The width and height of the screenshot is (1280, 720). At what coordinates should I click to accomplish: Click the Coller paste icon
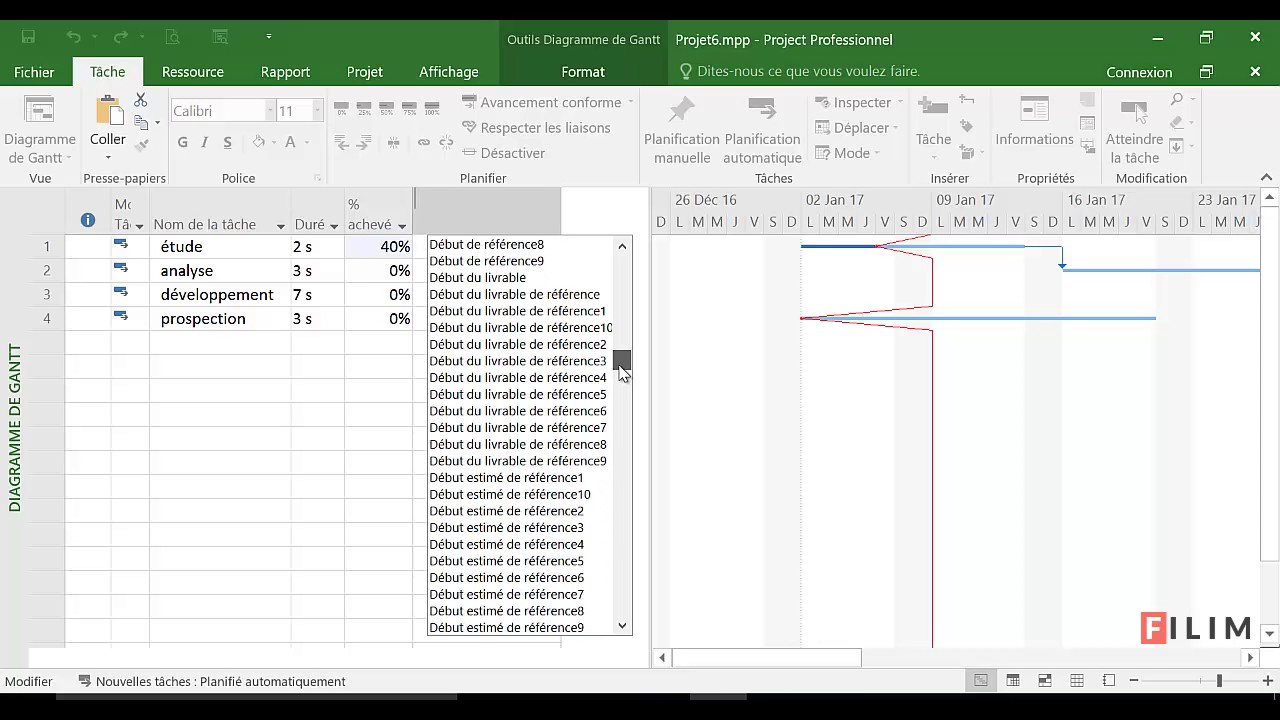108,112
